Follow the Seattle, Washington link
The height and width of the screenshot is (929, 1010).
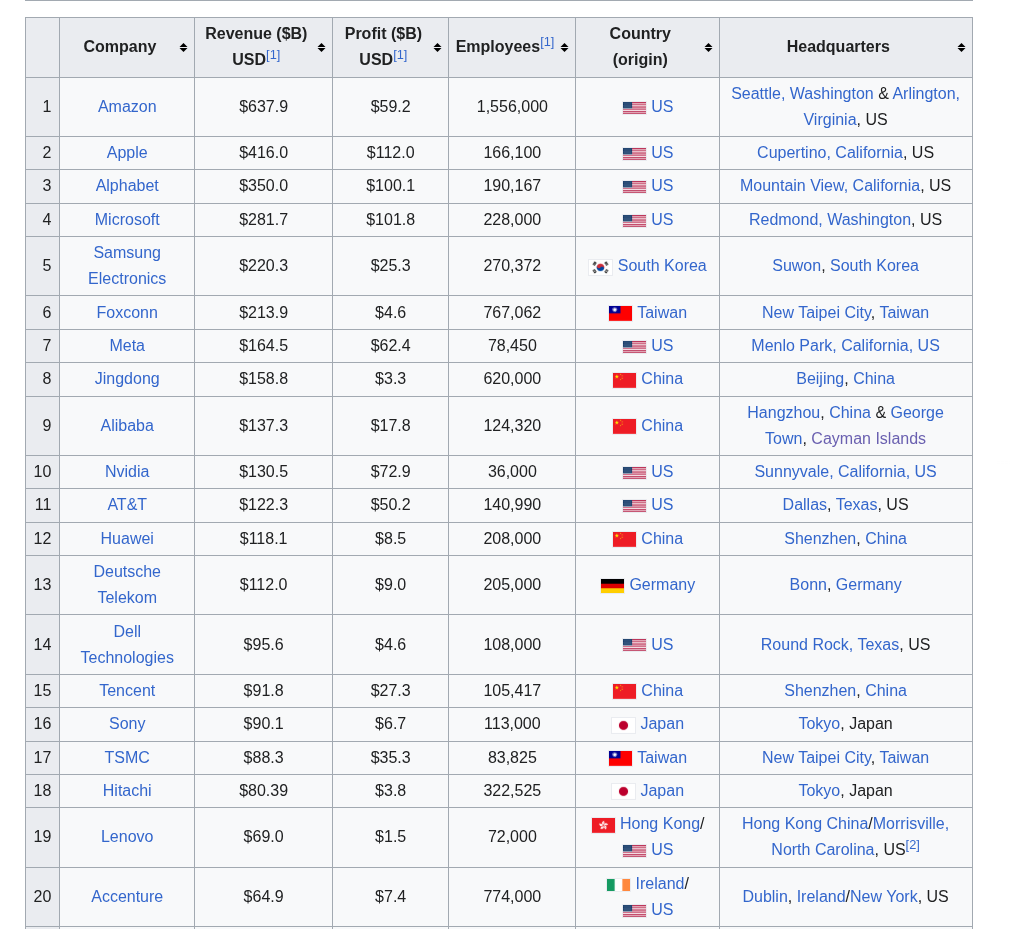tap(802, 93)
